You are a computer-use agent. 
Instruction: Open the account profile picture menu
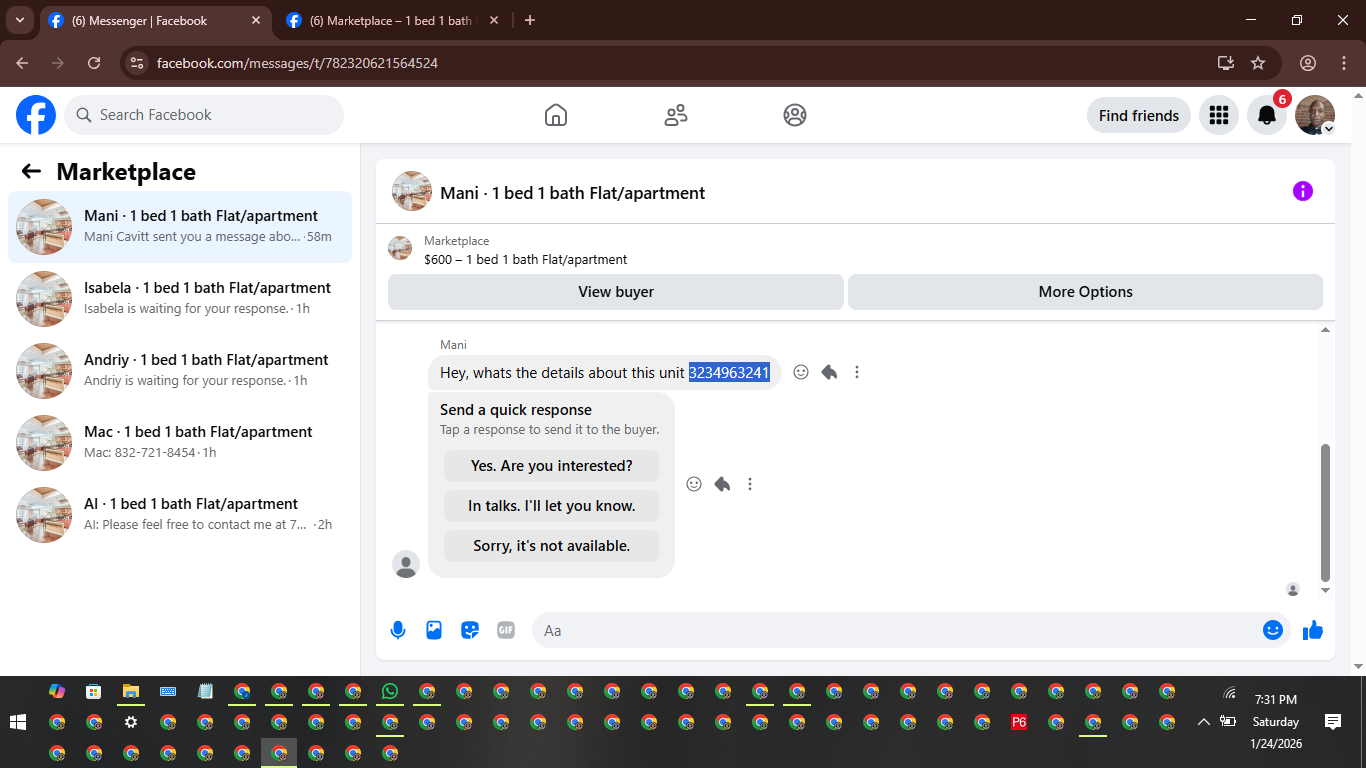pyautogui.click(x=1315, y=115)
